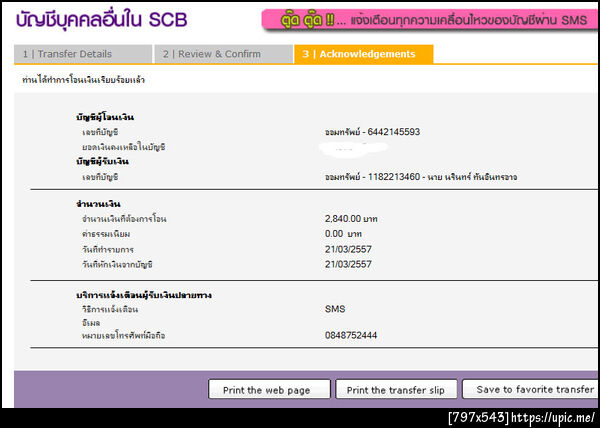Click the debit date next to วันที่หักเงินจากบัญชี
This screenshot has width=600, height=428.
[348, 264]
